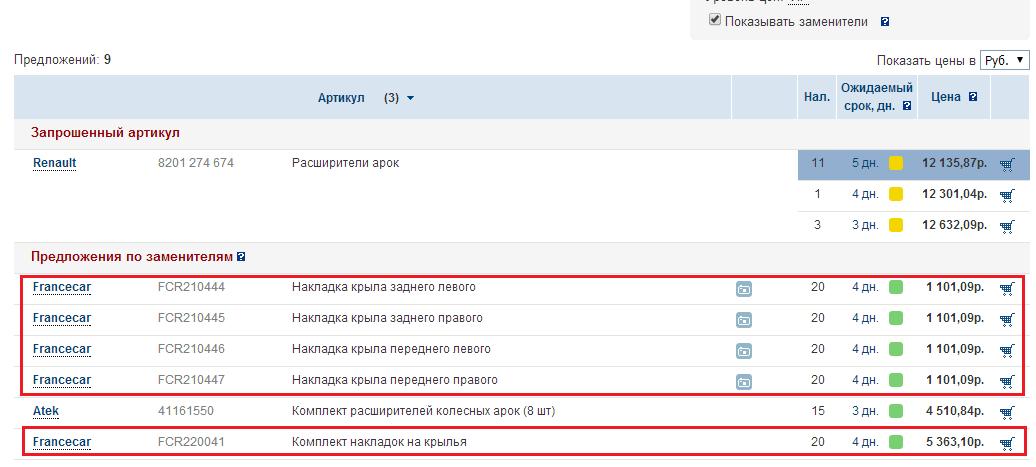Sort by Цена column header
Image resolution: width=1036 pixels, height=467 pixels.
pos(945,97)
